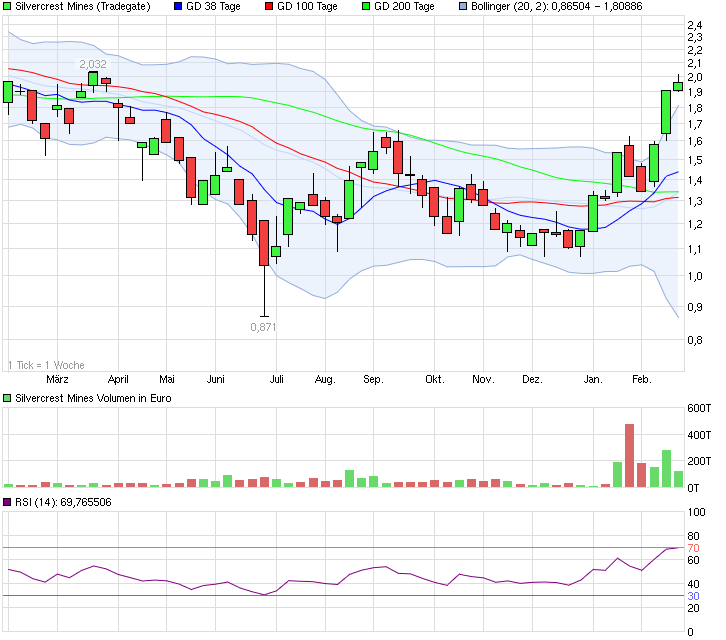Click the blue 30 RSI oversold label
Image resolution: width=726 pixels, height=640 pixels.
[x=693, y=597]
